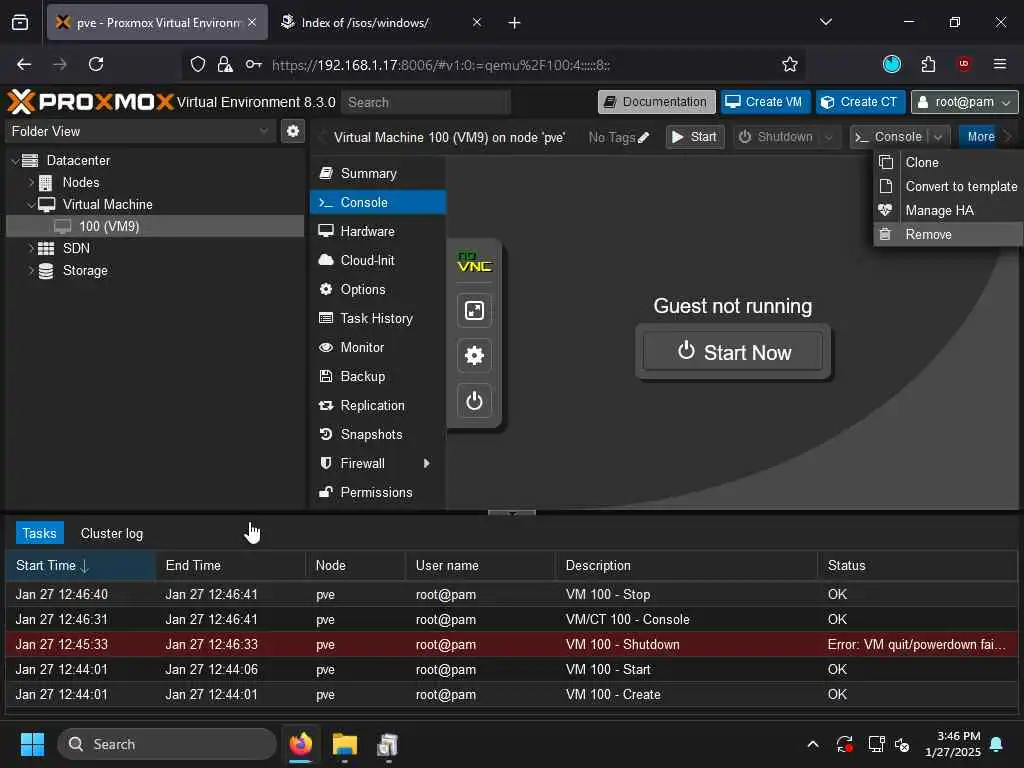Click the Windows taskbar Search box
The height and width of the screenshot is (768, 1024).
coord(167,744)
